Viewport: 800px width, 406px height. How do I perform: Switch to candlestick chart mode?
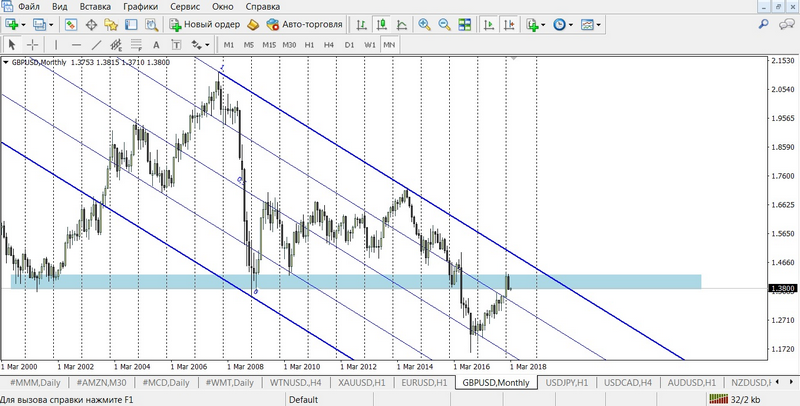(380, 24)
